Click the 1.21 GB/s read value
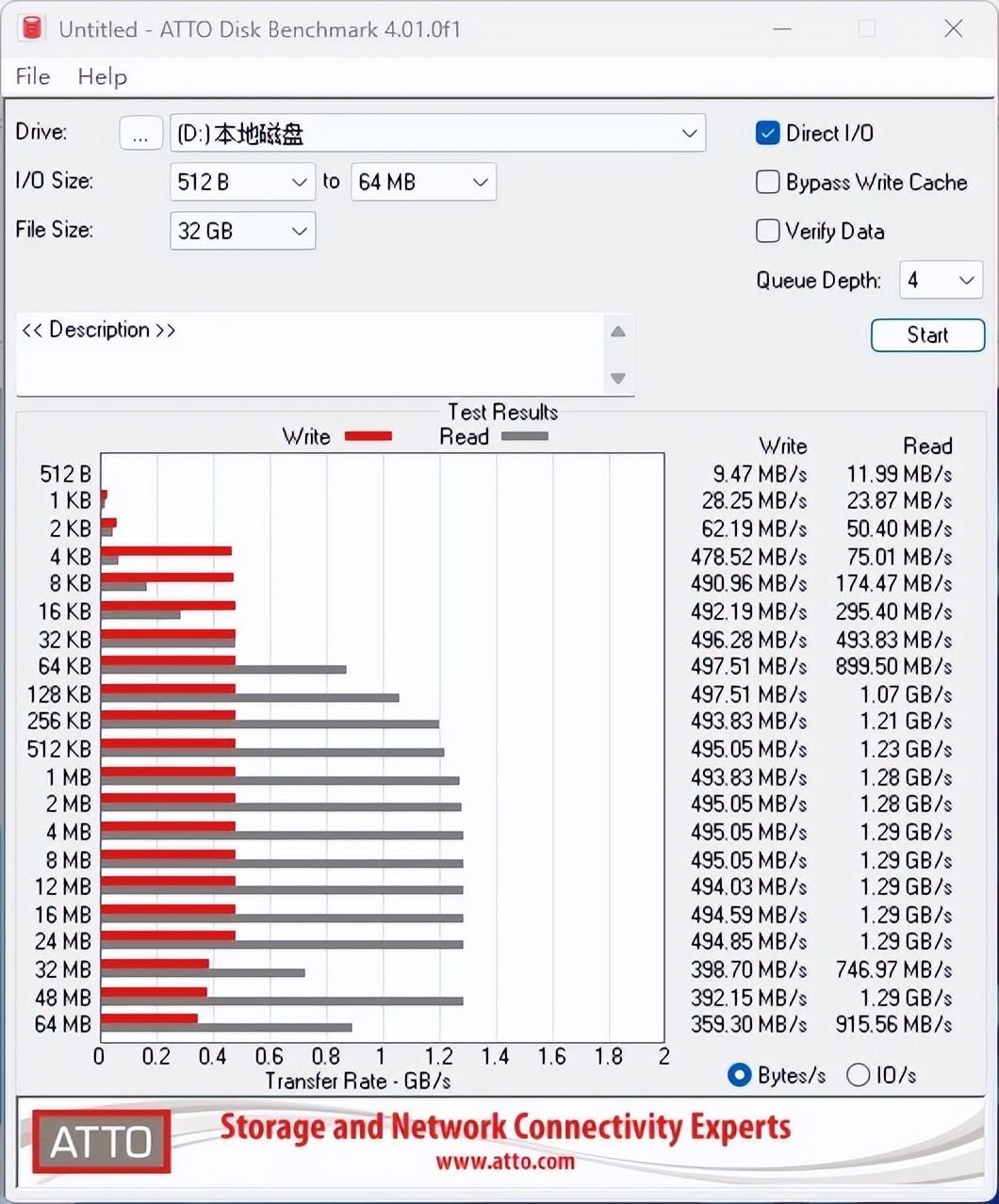 point(906,721)
